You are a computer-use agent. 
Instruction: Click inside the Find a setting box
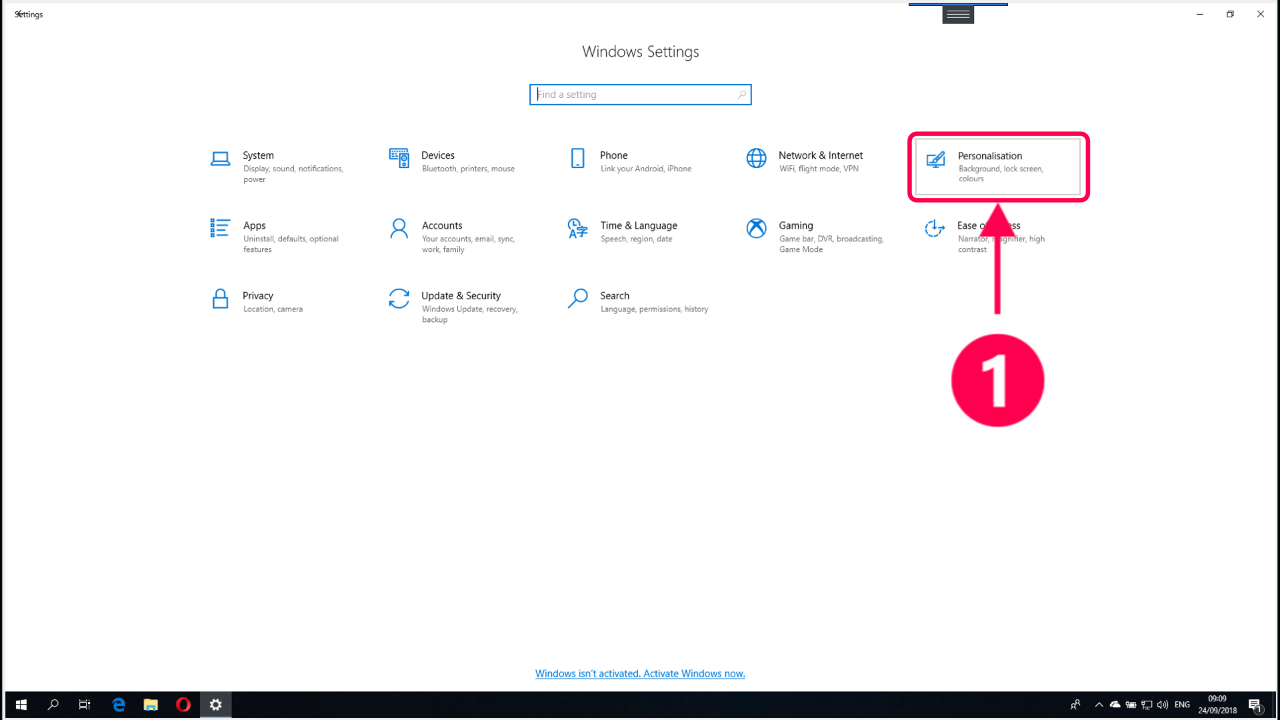coord(640,94)
